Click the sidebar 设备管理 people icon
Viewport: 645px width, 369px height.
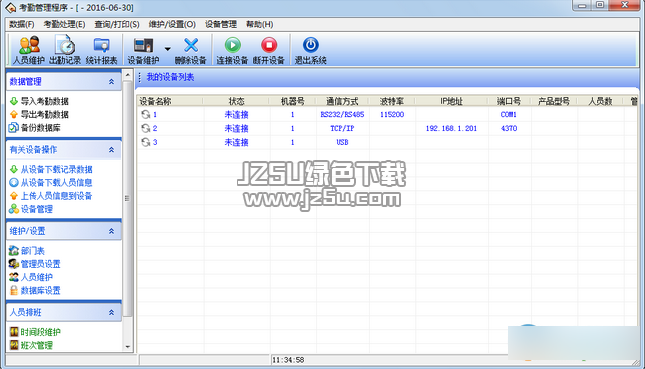14,209
